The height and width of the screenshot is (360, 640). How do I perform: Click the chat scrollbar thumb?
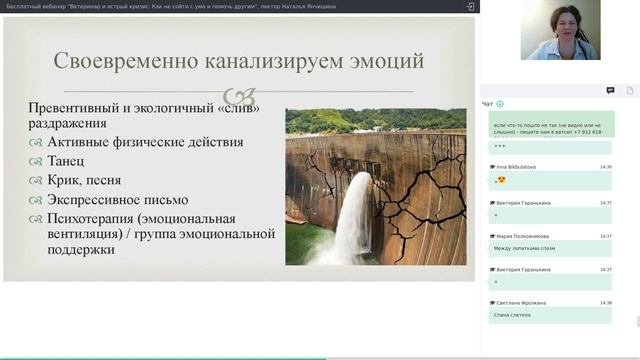[638, 322]
